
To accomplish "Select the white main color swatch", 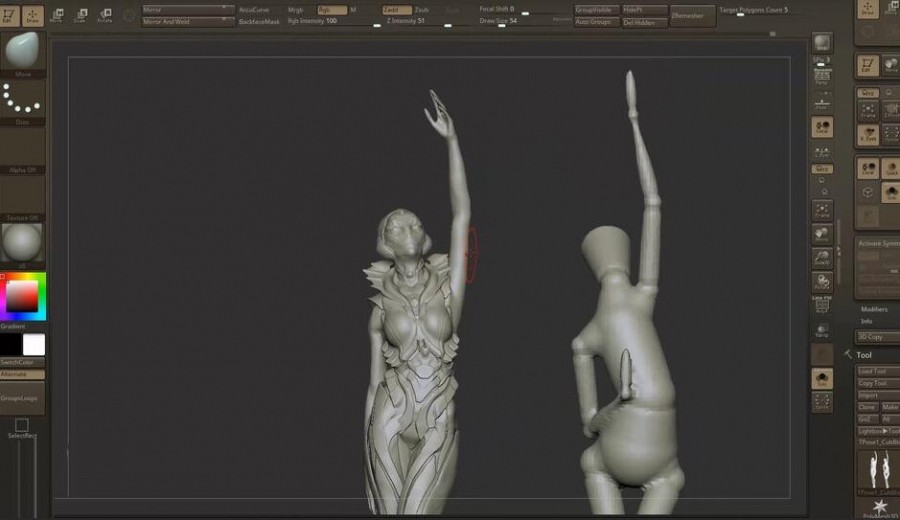I will [x=34, y=344].
